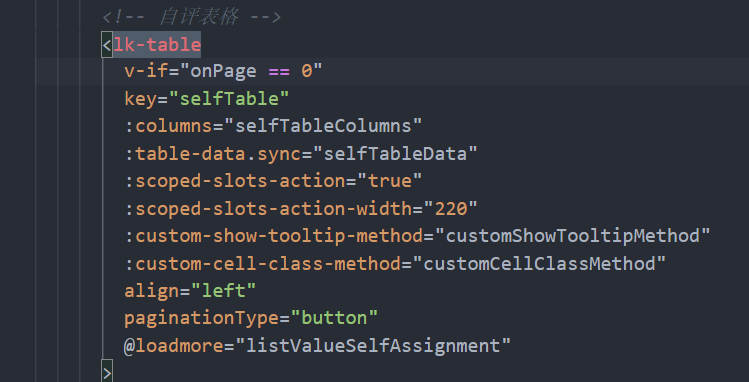
Task: Click the :custom-show-tooltip-method attribute
Action: [273, 236]
